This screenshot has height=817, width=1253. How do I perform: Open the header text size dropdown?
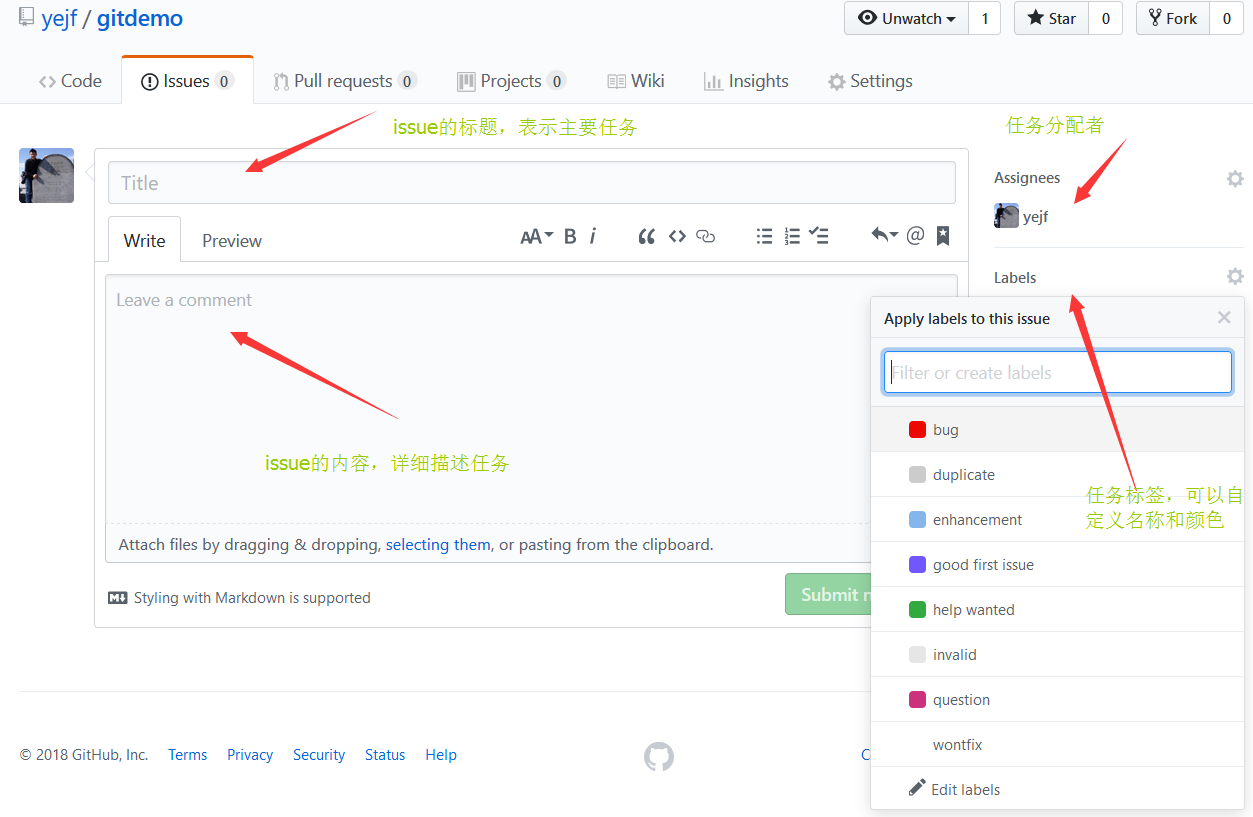pyautogui.click(x=537, y=236)
